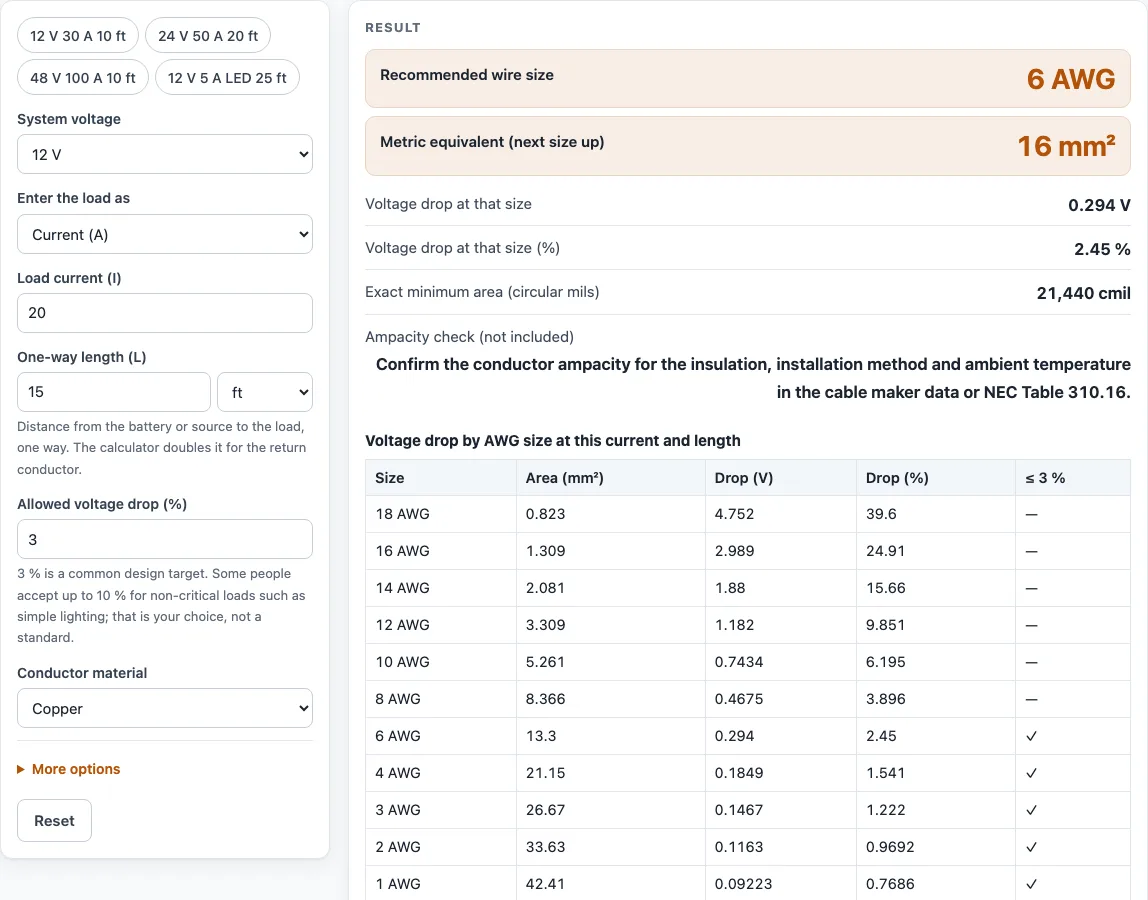Expand the More options section

69,769
